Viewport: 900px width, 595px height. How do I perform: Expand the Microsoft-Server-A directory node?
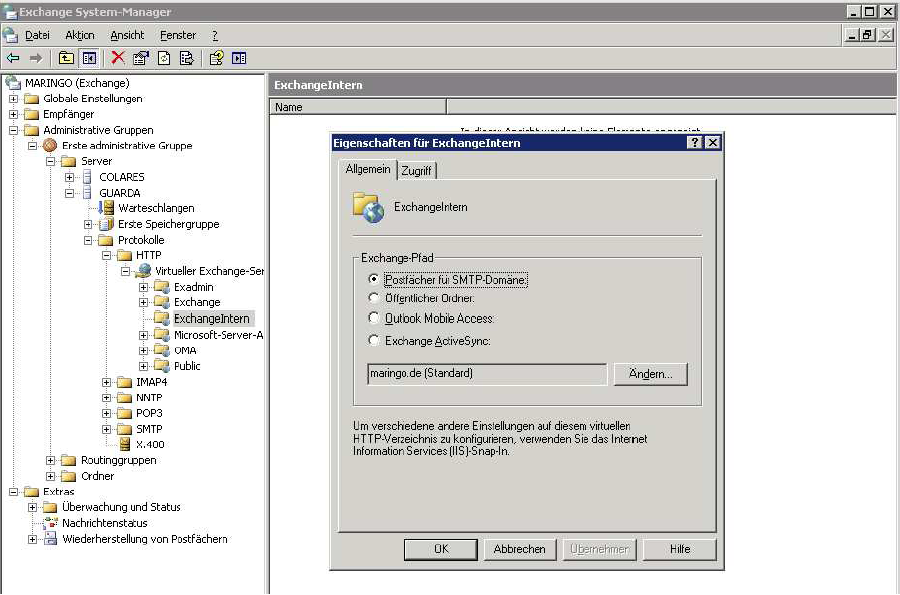143,335
